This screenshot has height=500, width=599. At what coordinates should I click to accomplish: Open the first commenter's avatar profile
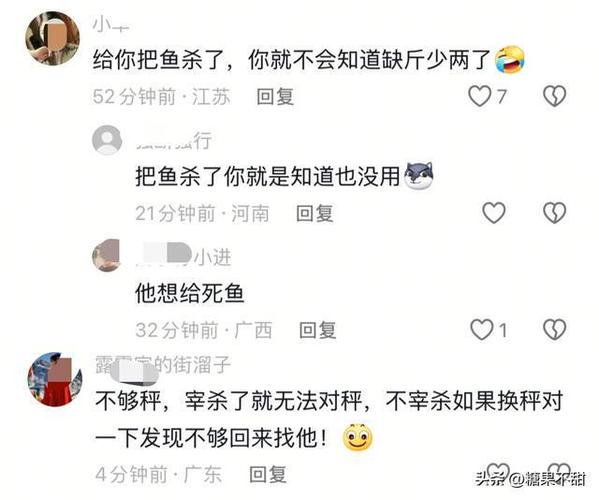tap(52, 38)
